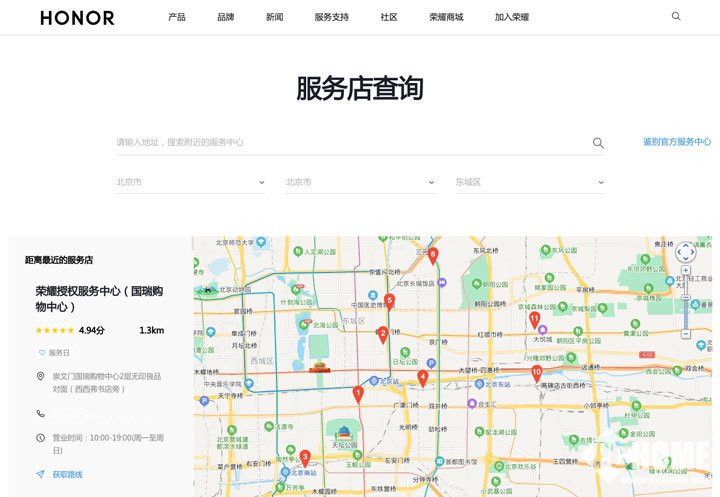This screenshot has width=720, height=497.
Task: Zoom in using map plus button
Action: click(685, 271)
